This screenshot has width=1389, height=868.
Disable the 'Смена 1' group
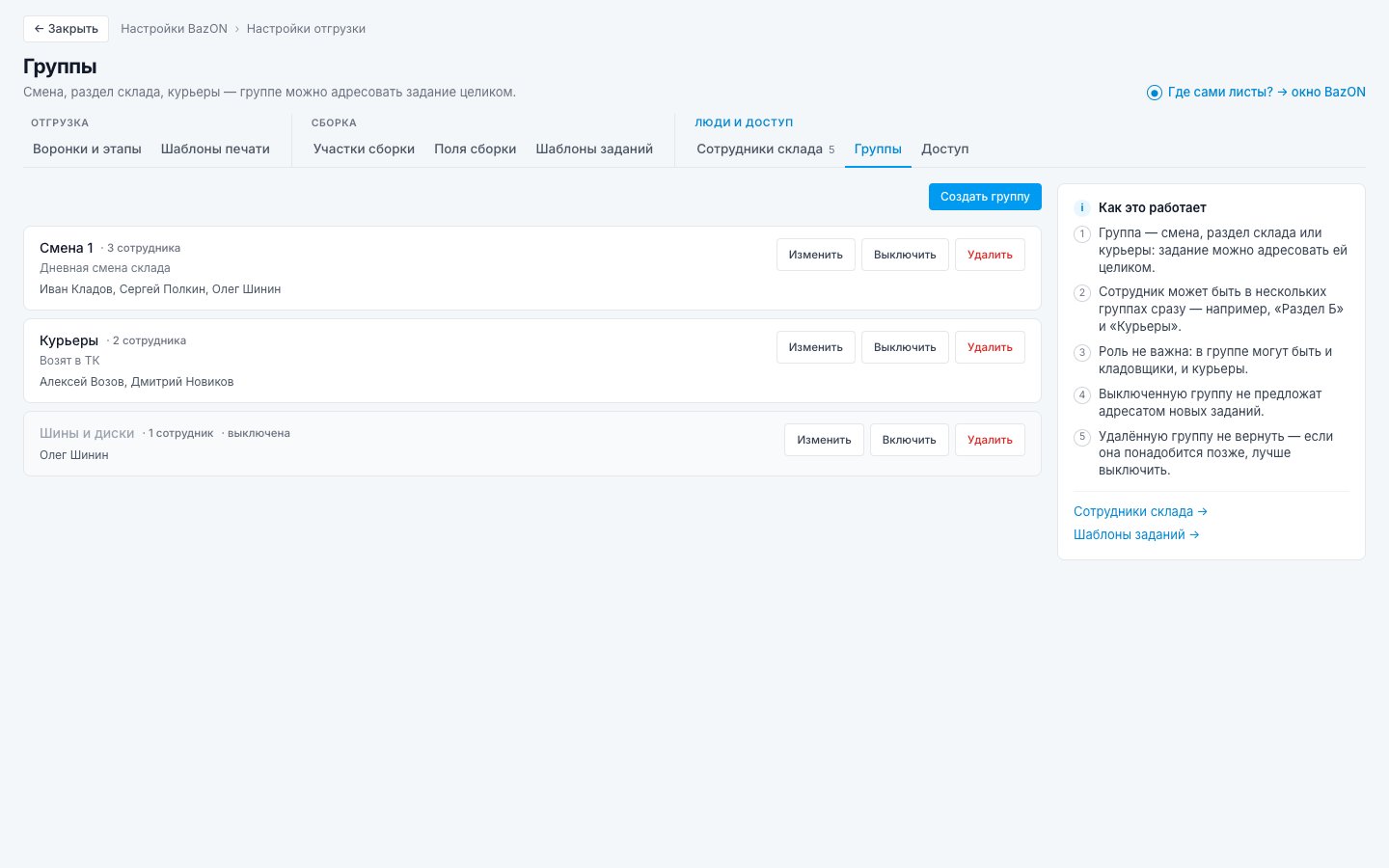905,255
